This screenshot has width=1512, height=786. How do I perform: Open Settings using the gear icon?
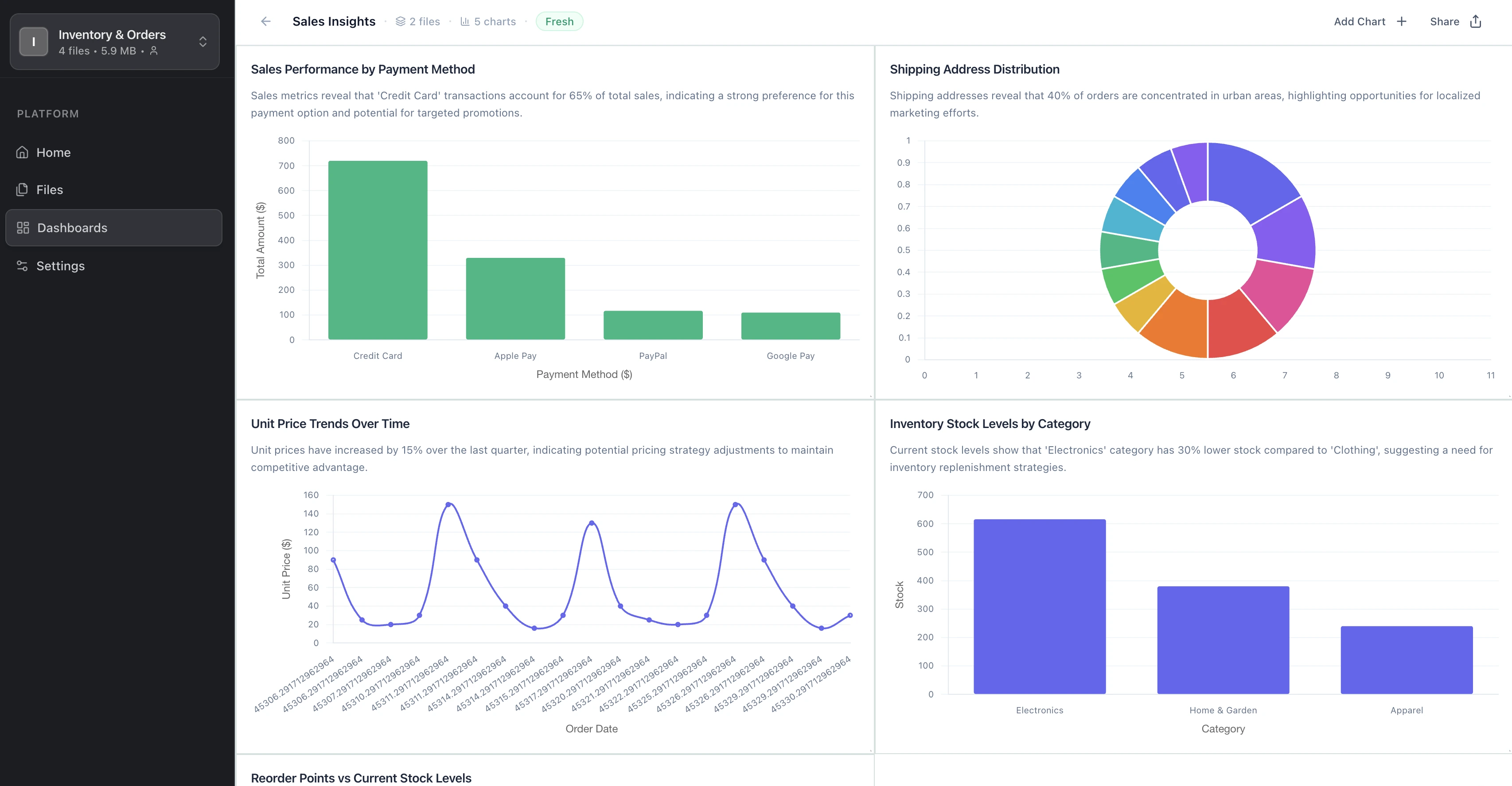22,265
